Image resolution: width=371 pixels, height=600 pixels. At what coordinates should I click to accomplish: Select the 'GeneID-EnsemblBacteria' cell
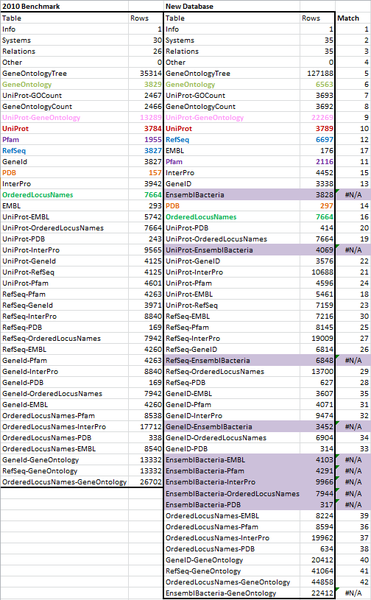coord(232,427)
